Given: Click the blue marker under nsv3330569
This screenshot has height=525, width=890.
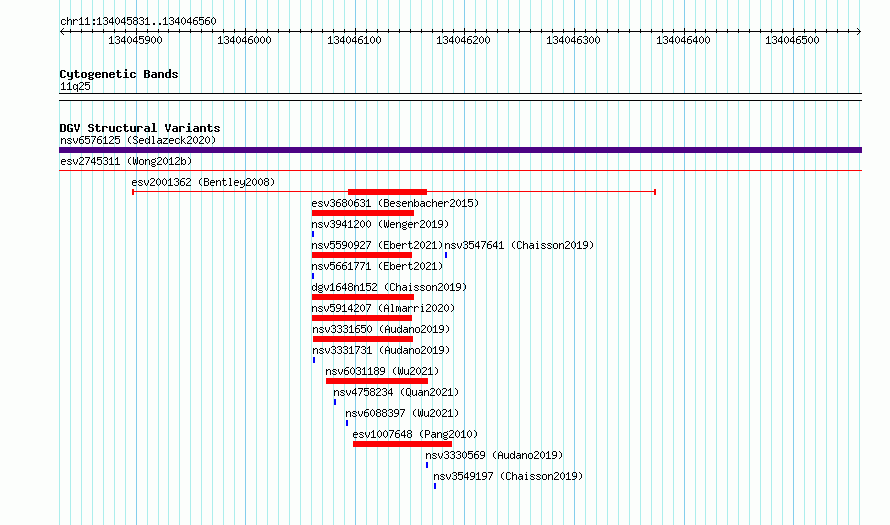Looking at the screenshot, I should click(x=427, y=465).
